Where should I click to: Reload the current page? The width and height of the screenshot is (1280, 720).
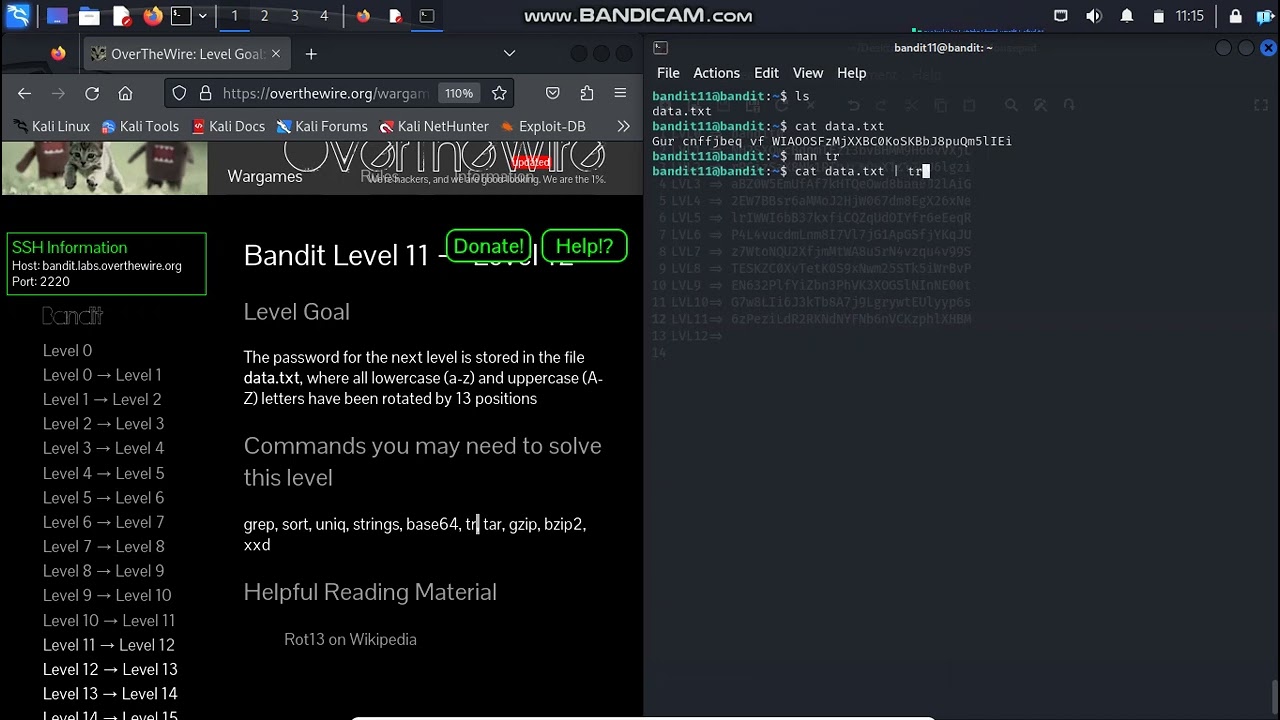92,93
